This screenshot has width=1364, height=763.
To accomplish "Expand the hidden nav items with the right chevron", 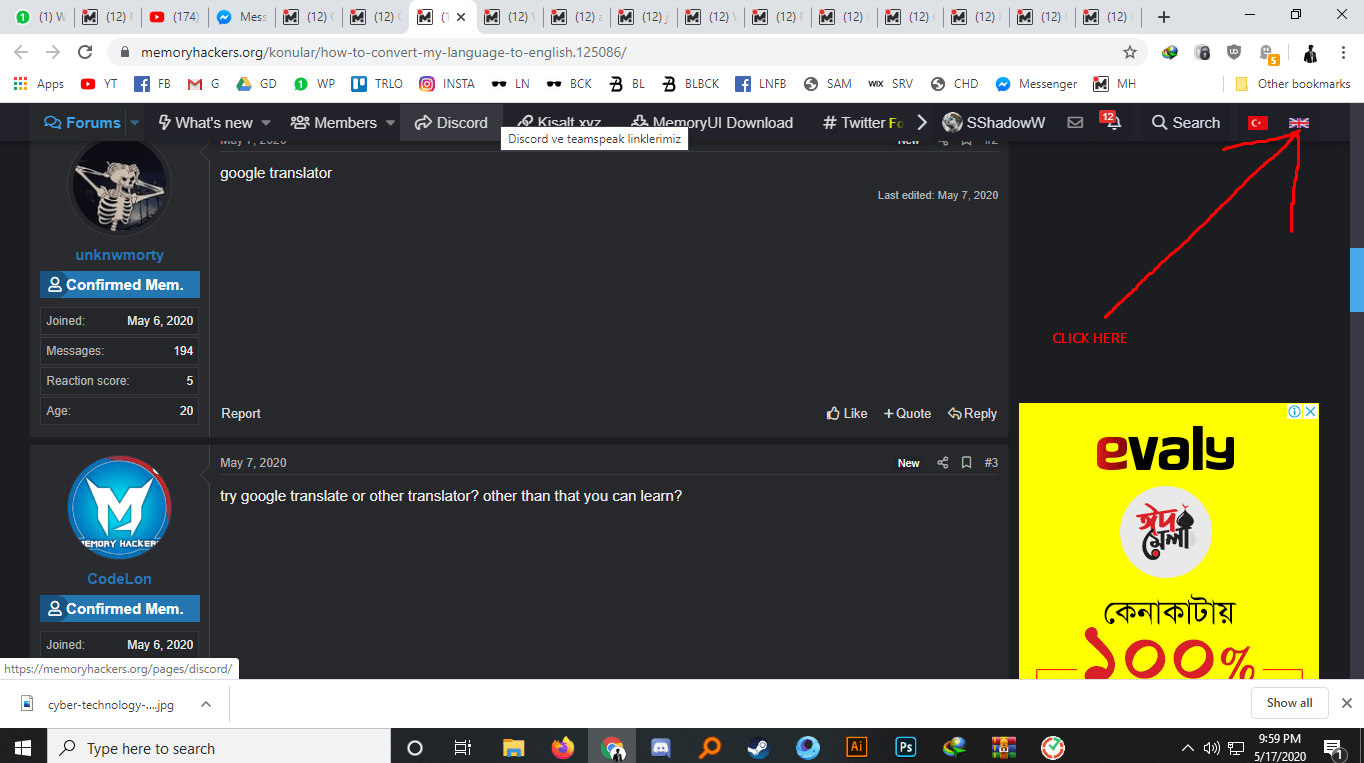I will click(x=922, y=123).
